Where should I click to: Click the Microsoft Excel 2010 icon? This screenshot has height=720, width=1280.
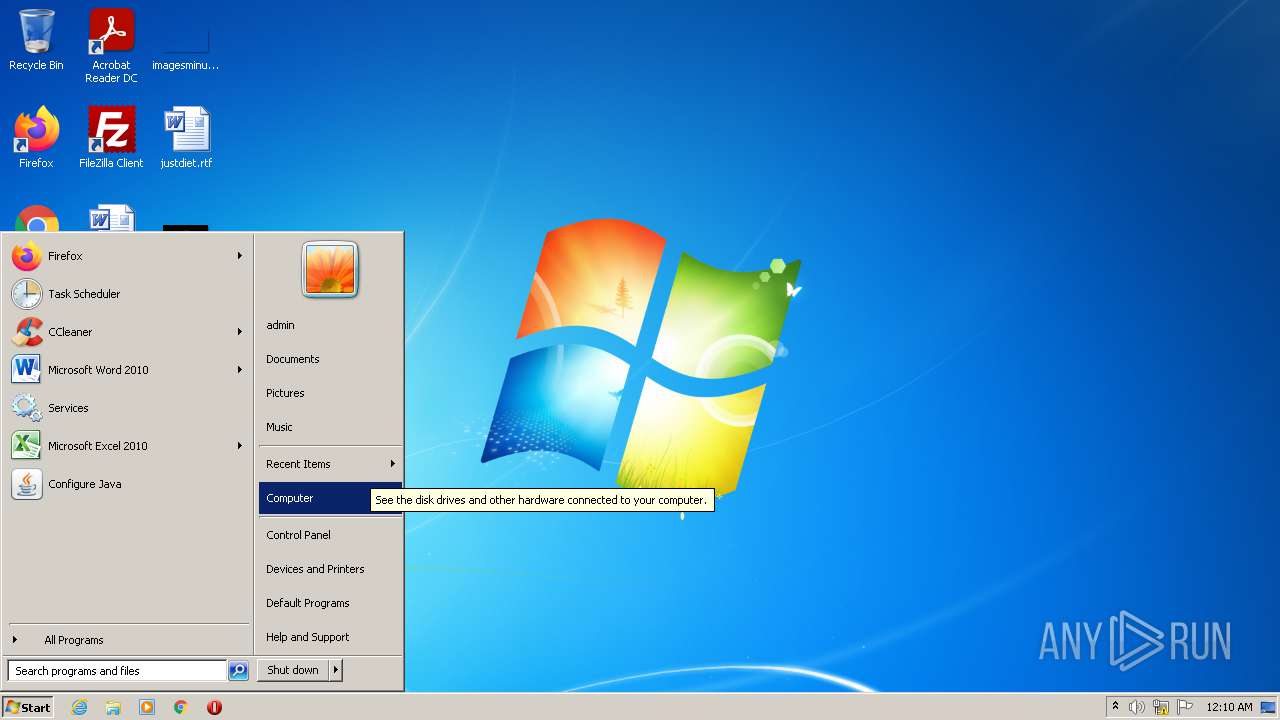pyautogui.click(x=27, y=446)
